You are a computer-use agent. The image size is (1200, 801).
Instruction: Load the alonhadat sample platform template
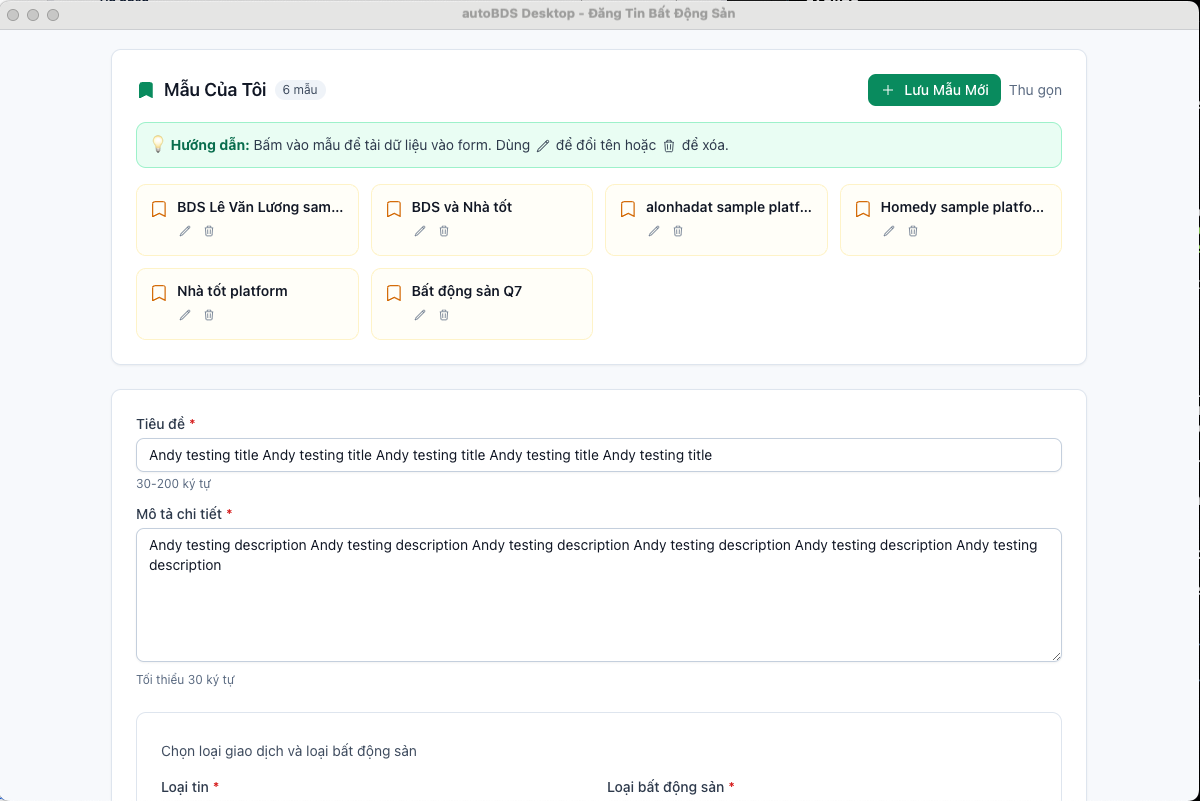(x=716, y=220)
